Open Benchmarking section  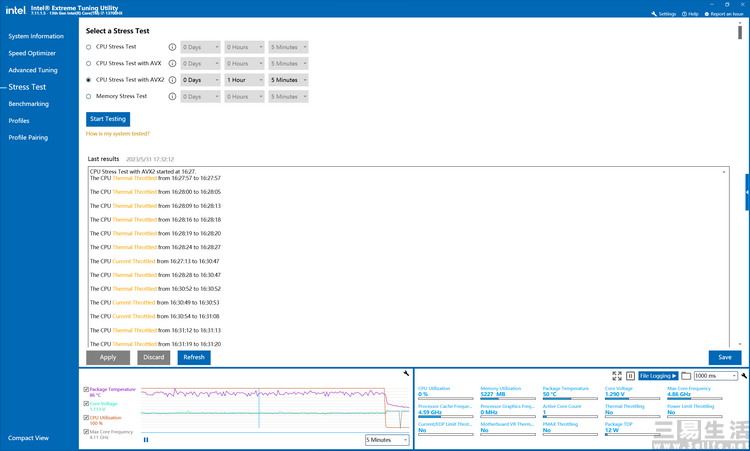(29, 104)
